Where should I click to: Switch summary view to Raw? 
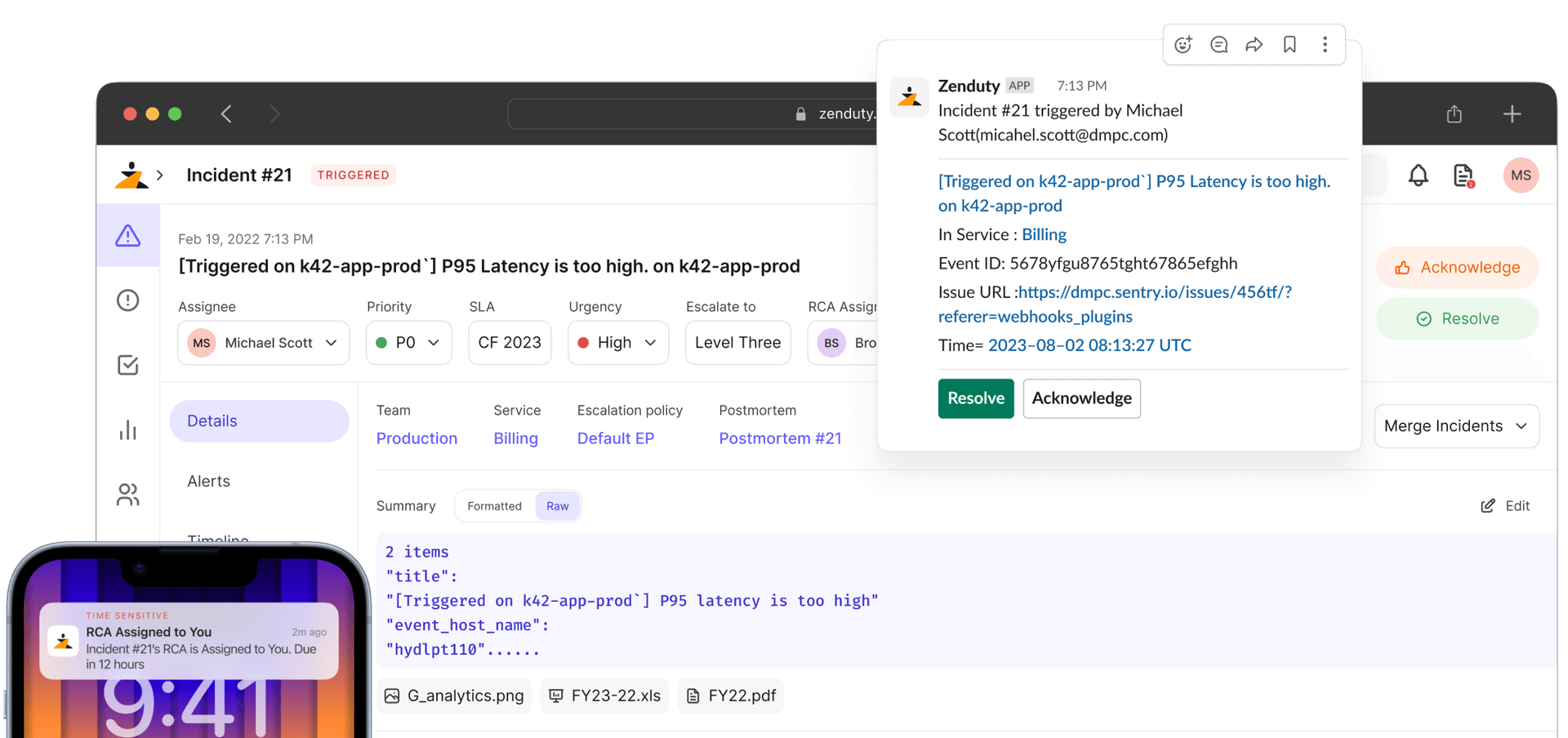pos(557,506)
